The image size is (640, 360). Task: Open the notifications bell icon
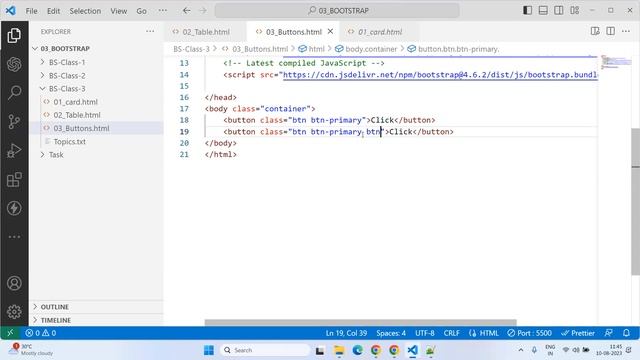click(627, 333)
